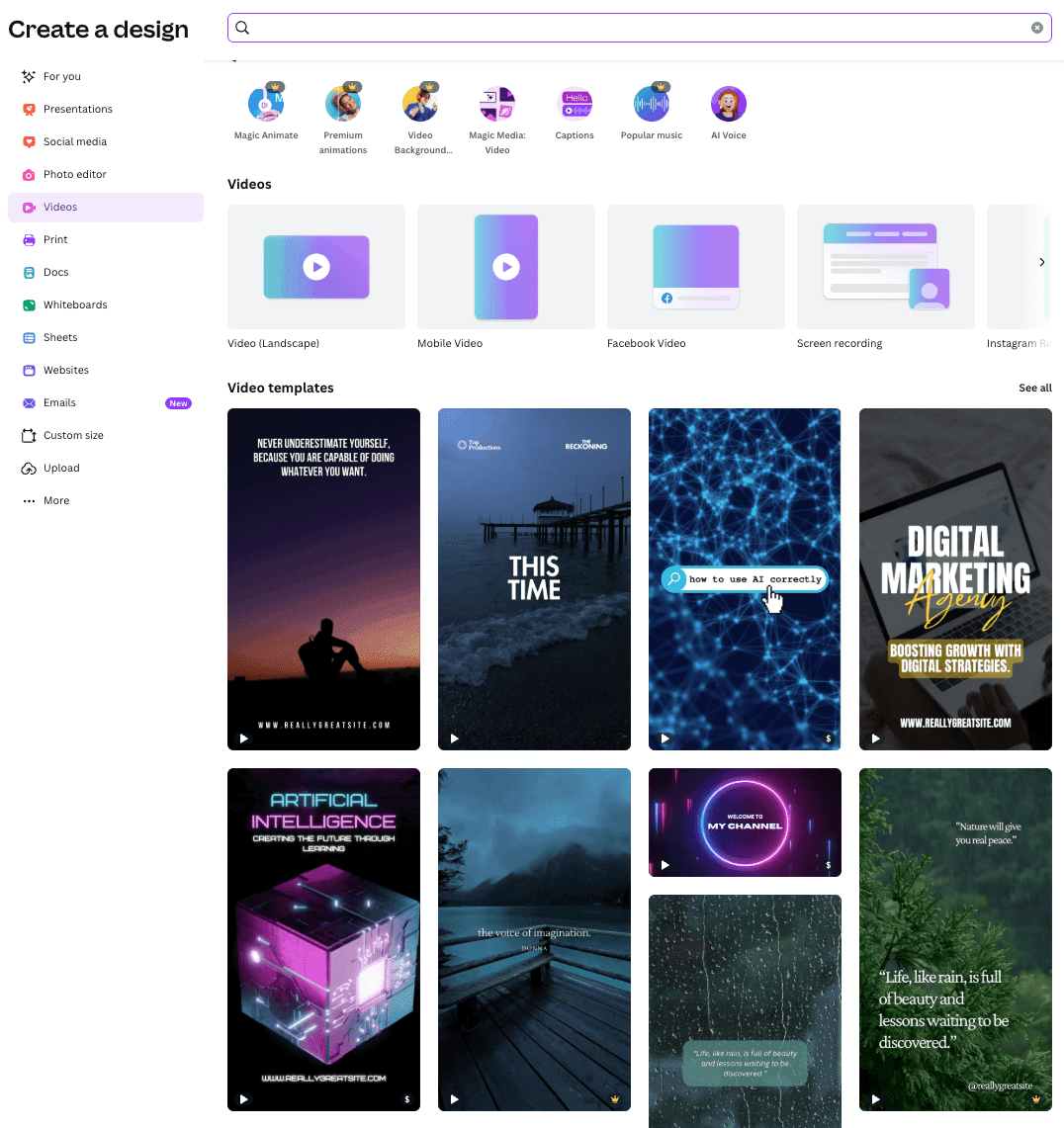Click inside the search input field
Screen dimensions: 1064x1128
coord(640,28)
